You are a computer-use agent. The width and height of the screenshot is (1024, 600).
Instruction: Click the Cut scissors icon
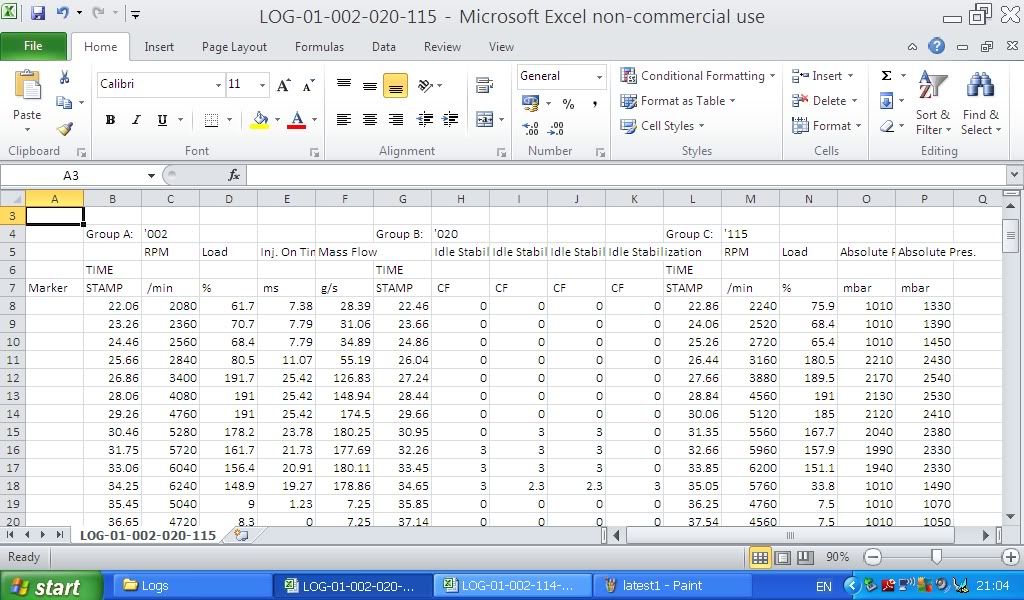click(65, 77)
